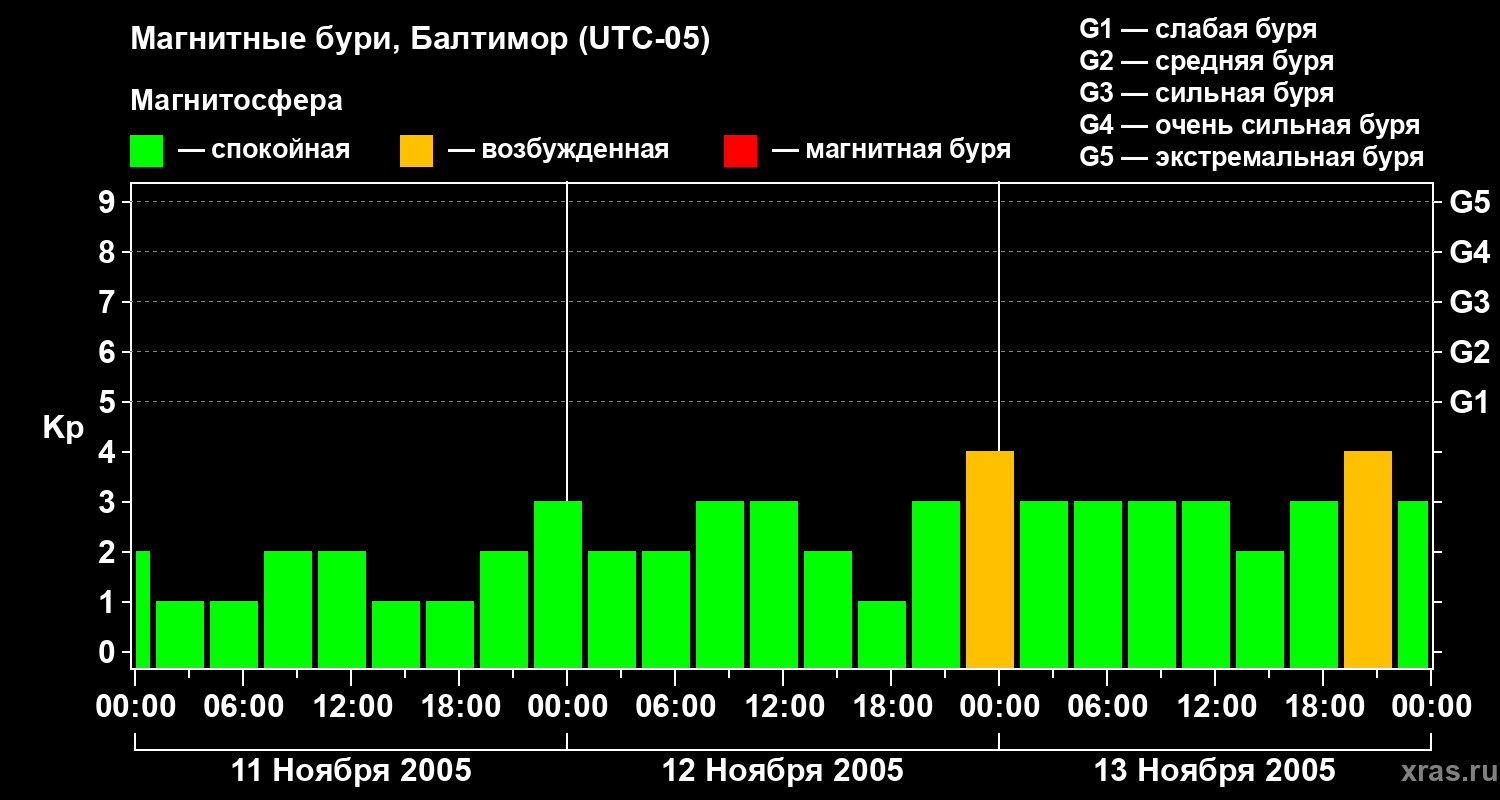Click the '11 Ноября 2005' date label
This screenshot has width=1500, height=800.
tap(351, 770)
